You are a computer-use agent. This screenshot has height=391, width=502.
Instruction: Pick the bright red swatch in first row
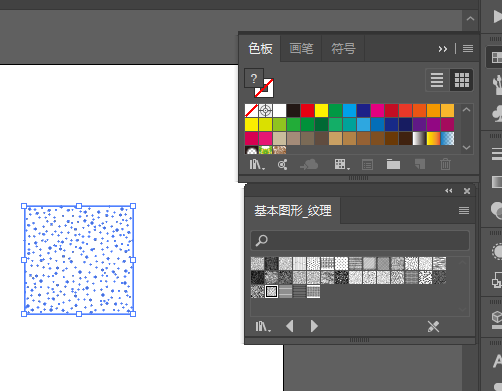point(307,111)
